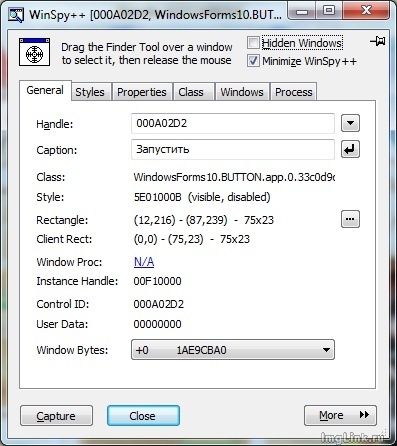Maximize the WinSpy++ window
Viewport: 397px width, 446px height.
coord(329,11)
